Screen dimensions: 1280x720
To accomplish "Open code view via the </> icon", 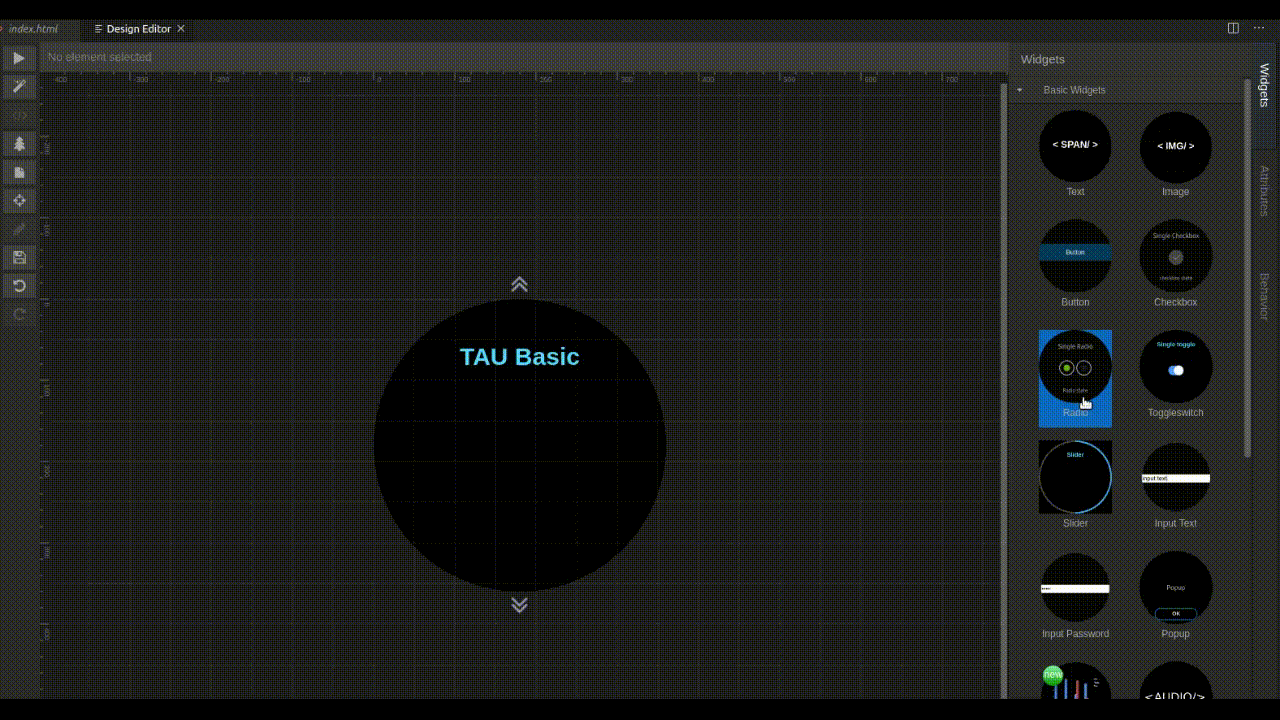I will [19, 114].
